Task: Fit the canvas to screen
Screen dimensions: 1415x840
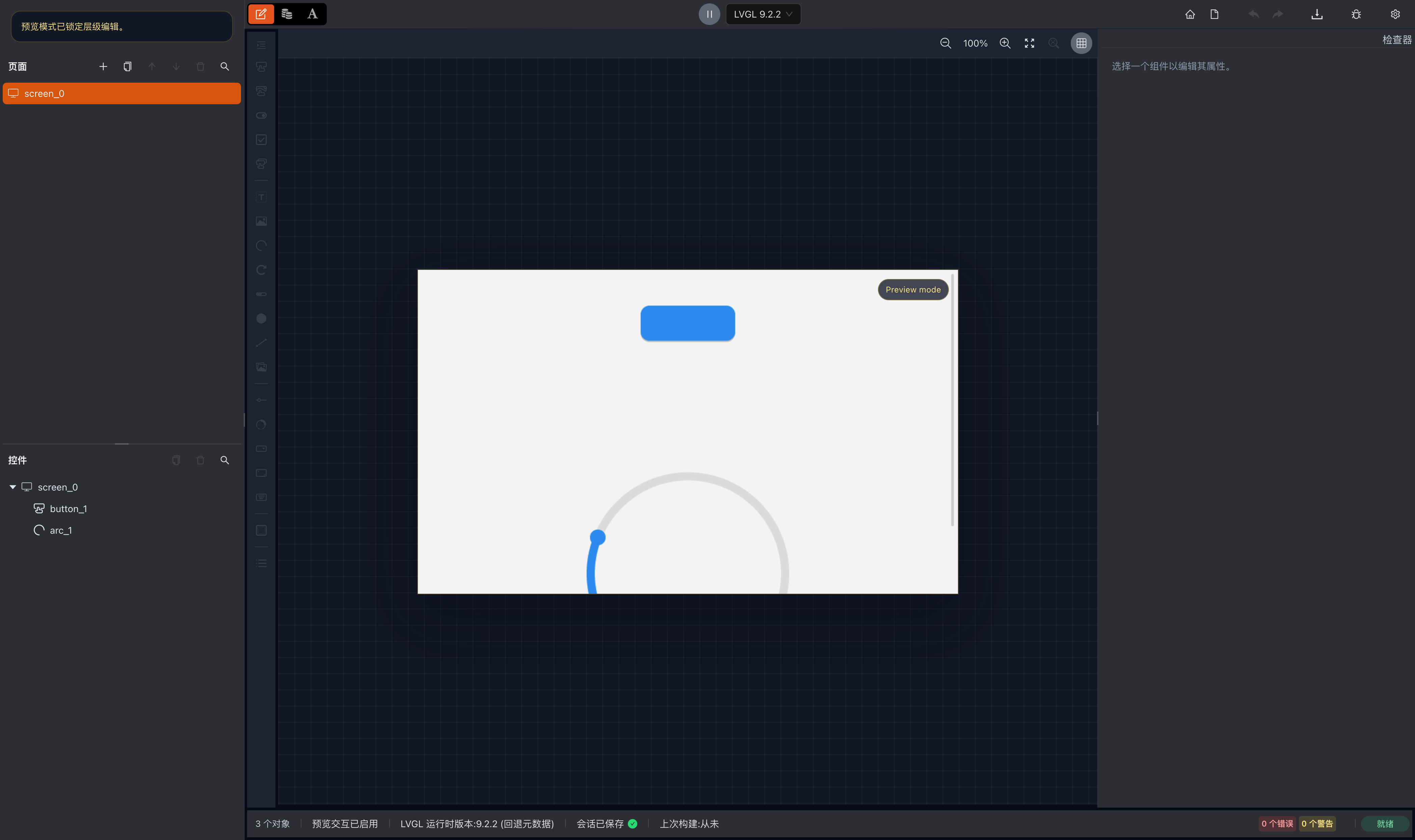Action: 1030,43
